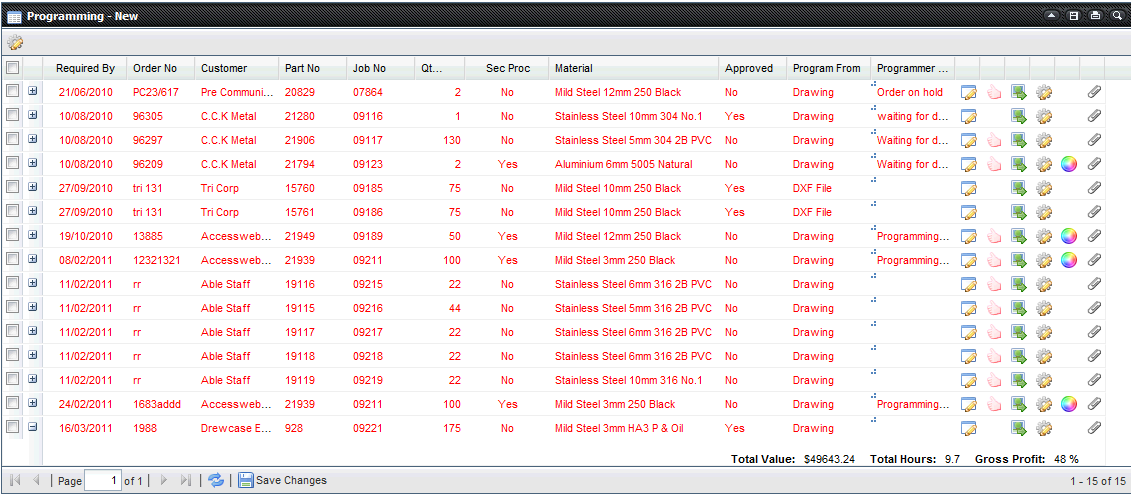Click the Material column header
This screenshot has height=494, width=1131.
[574, 68]
